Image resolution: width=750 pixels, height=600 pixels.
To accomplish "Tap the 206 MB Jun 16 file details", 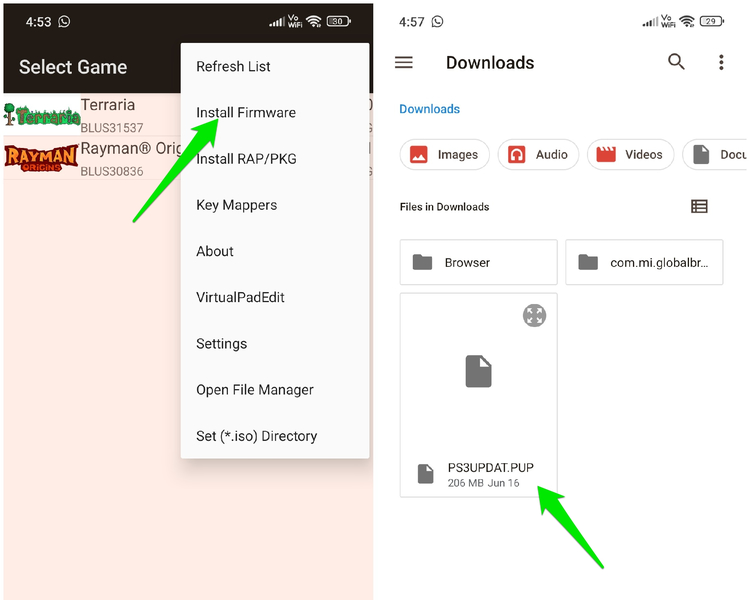I will click(483, 483).
